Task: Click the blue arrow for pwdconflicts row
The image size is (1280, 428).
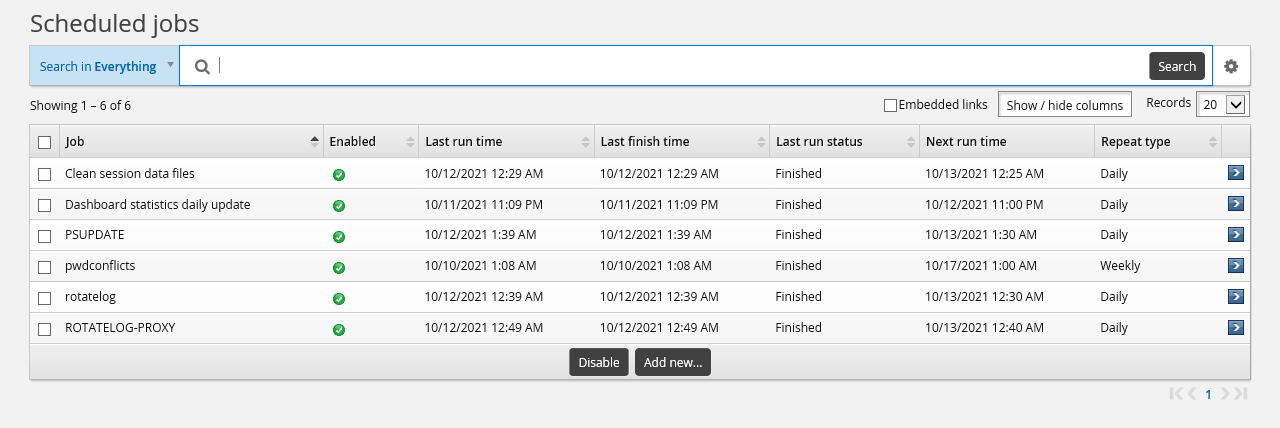Action: point(1236,266)
